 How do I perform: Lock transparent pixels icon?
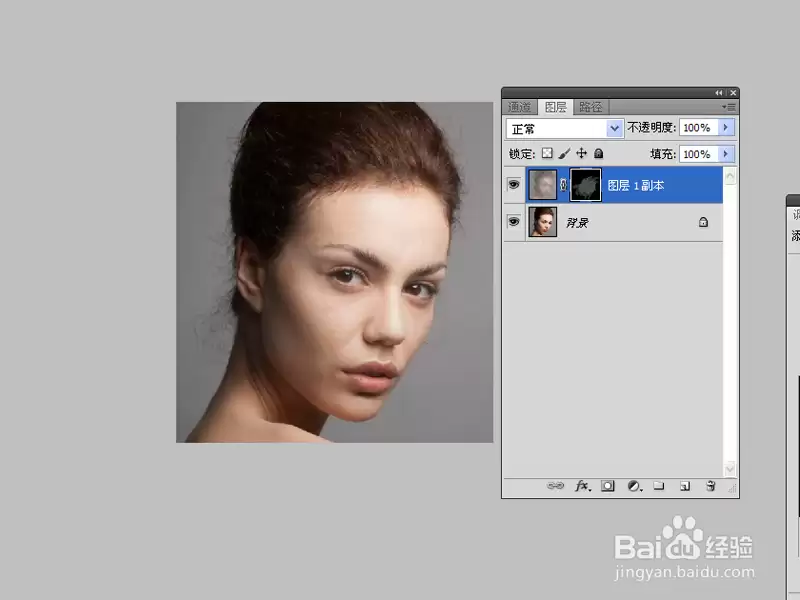(547, 153)
